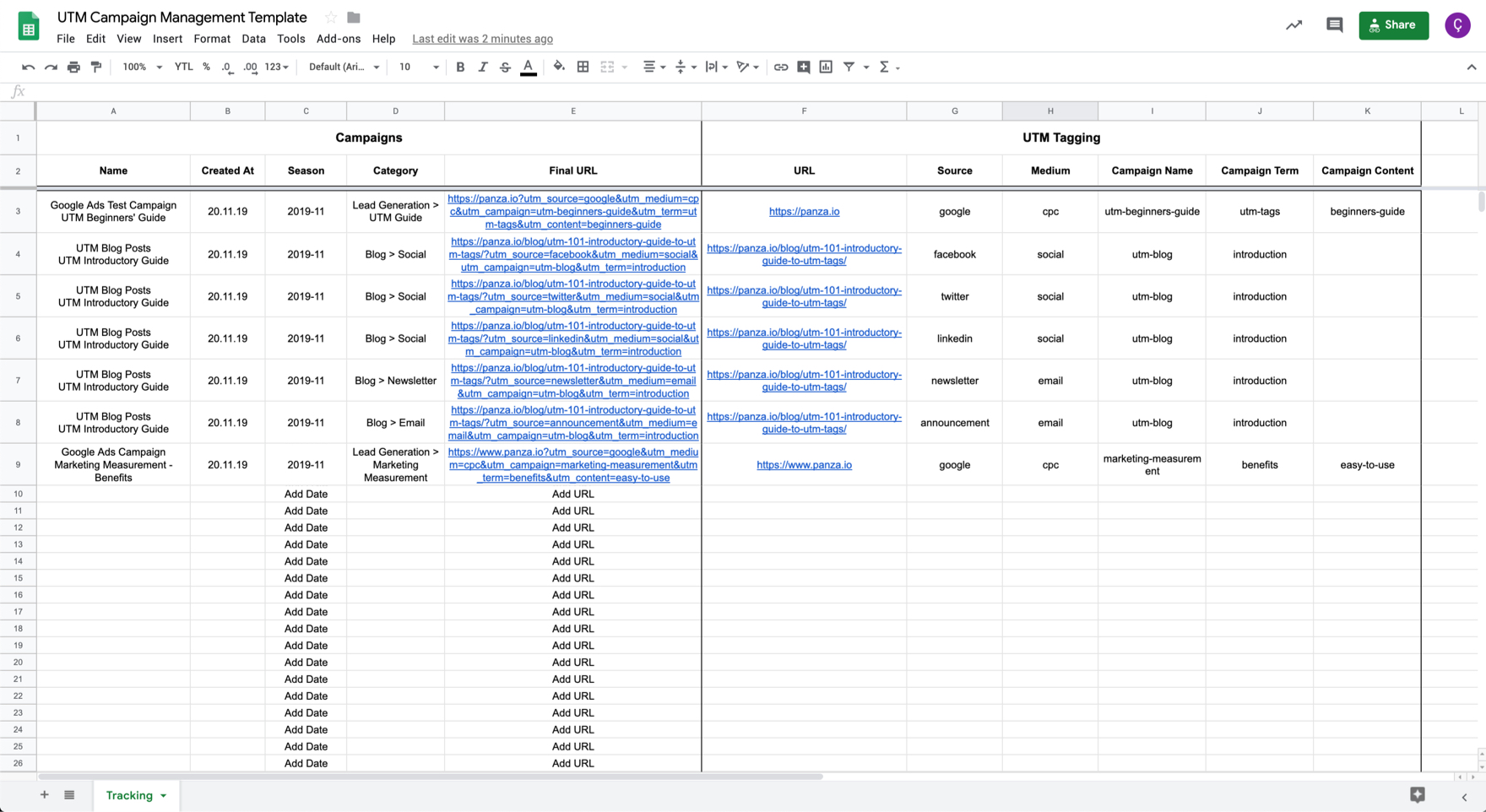Select column H header
Viewport: 1486px width, 812px height.
tap(1050, 111)
